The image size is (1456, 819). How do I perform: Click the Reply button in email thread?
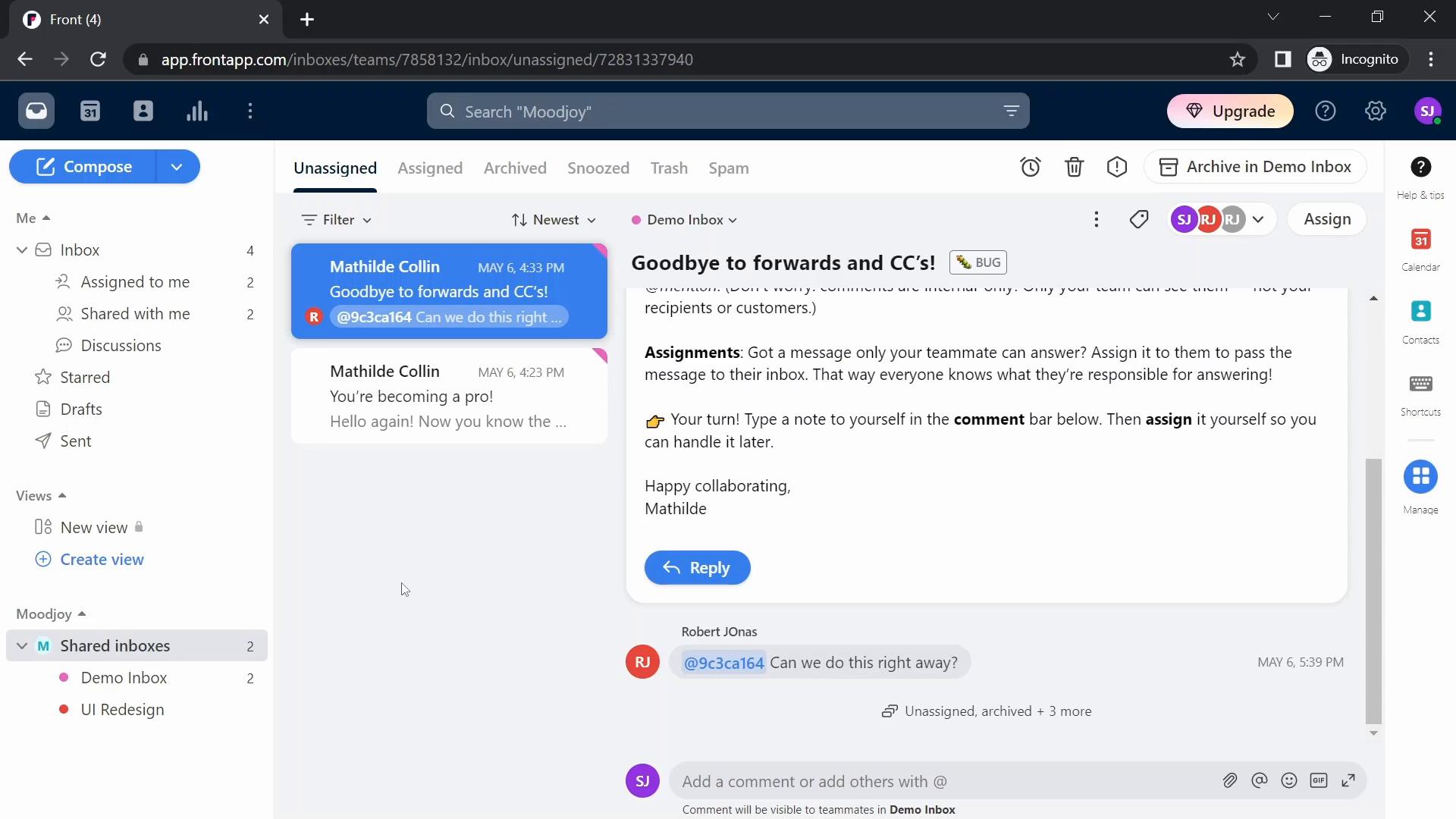click(x=698, y=567)
